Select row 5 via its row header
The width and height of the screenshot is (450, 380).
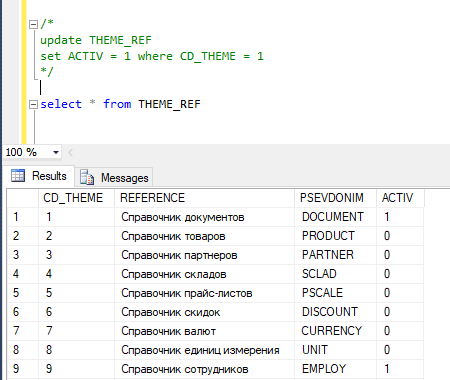click(22, 293)
